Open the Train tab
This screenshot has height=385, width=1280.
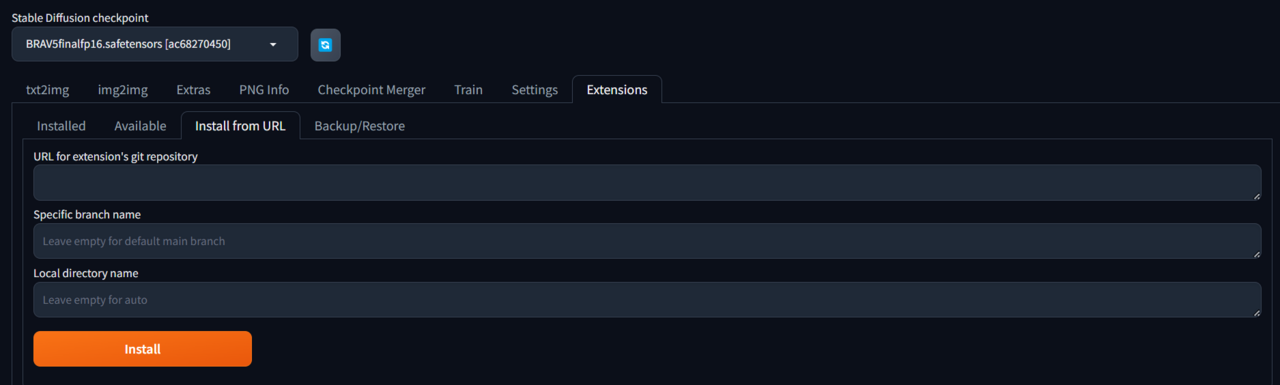pyautogui.click(x=468, y=90)
